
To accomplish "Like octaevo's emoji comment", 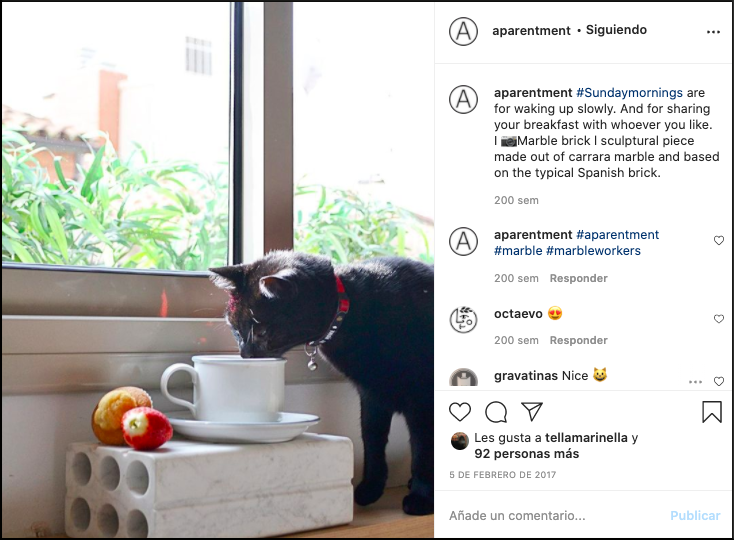I will tap(719, 319).
